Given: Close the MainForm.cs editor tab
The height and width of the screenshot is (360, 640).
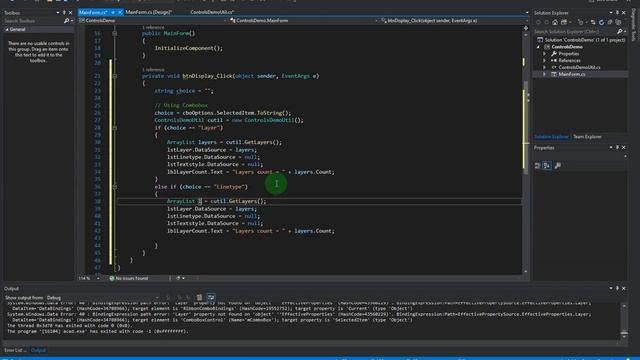Looking at the screenshot, I should pyautogui.click(x=120, y=12).
